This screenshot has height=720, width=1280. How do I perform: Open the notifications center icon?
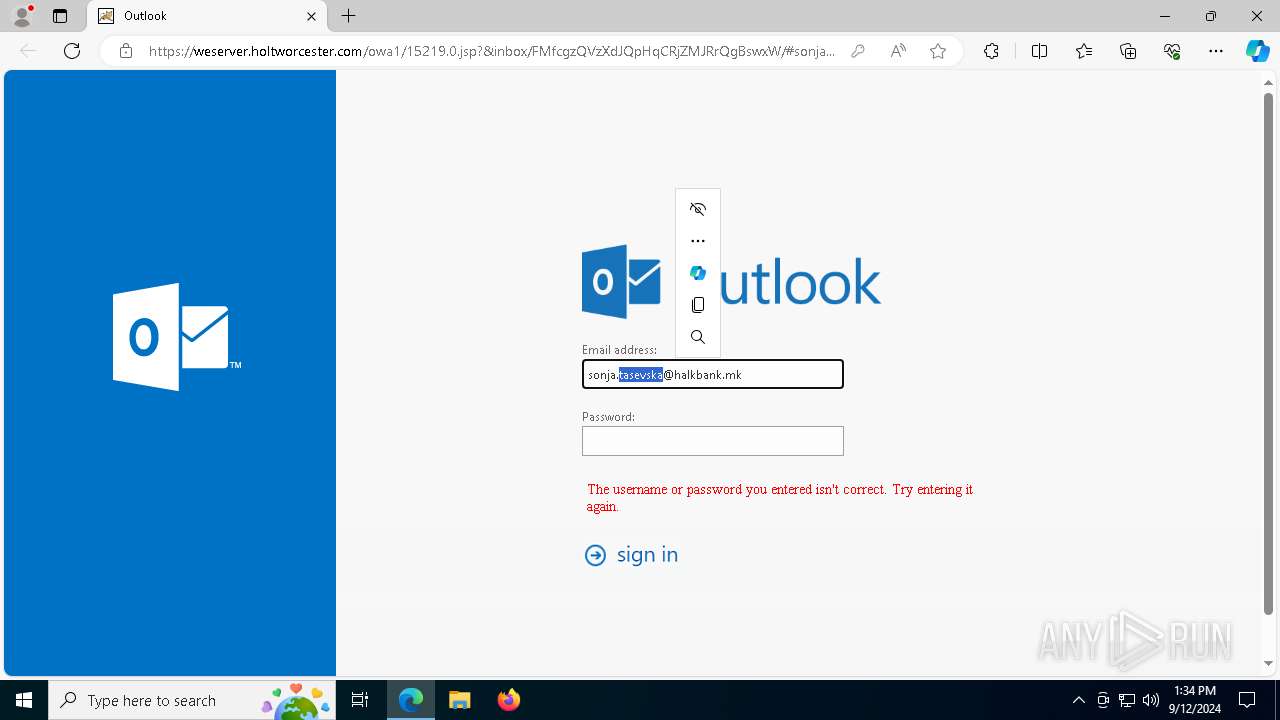point(1247,700)
